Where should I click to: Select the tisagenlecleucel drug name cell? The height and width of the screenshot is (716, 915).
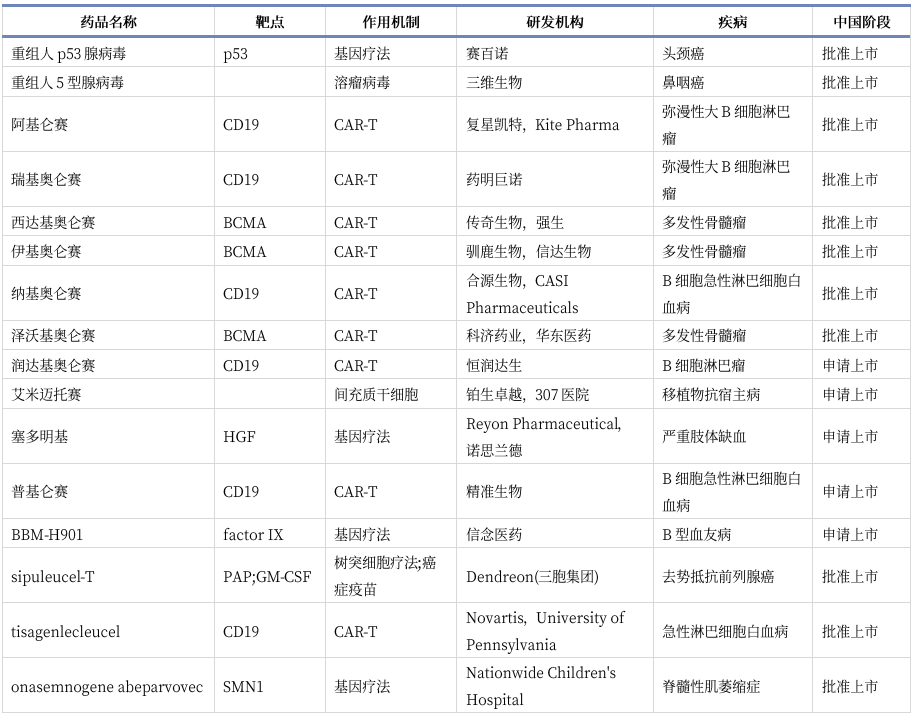click(x=66, y=632)
